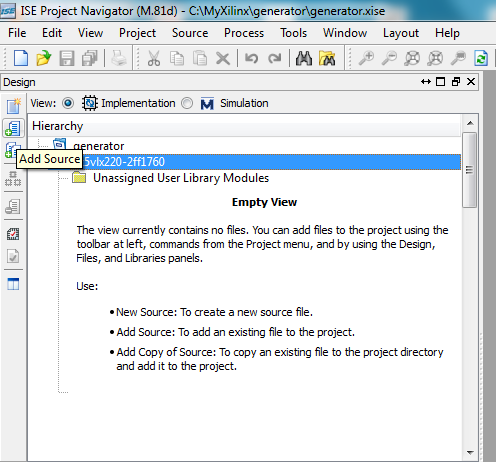The image size is (496, 462).
Task: Select the Implementation view radio button
Action: 68,103
